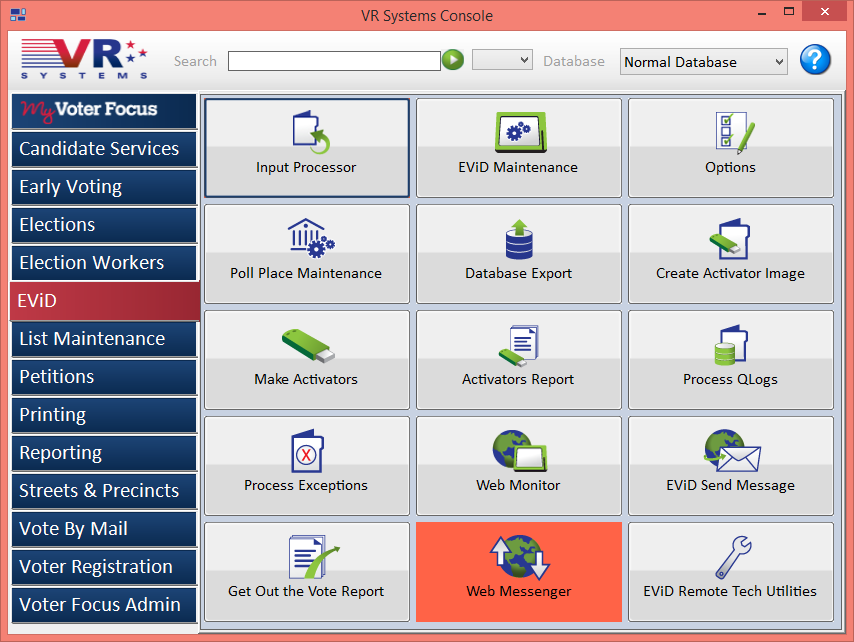
Task: Open the Printing section
Action: (104, 415)
